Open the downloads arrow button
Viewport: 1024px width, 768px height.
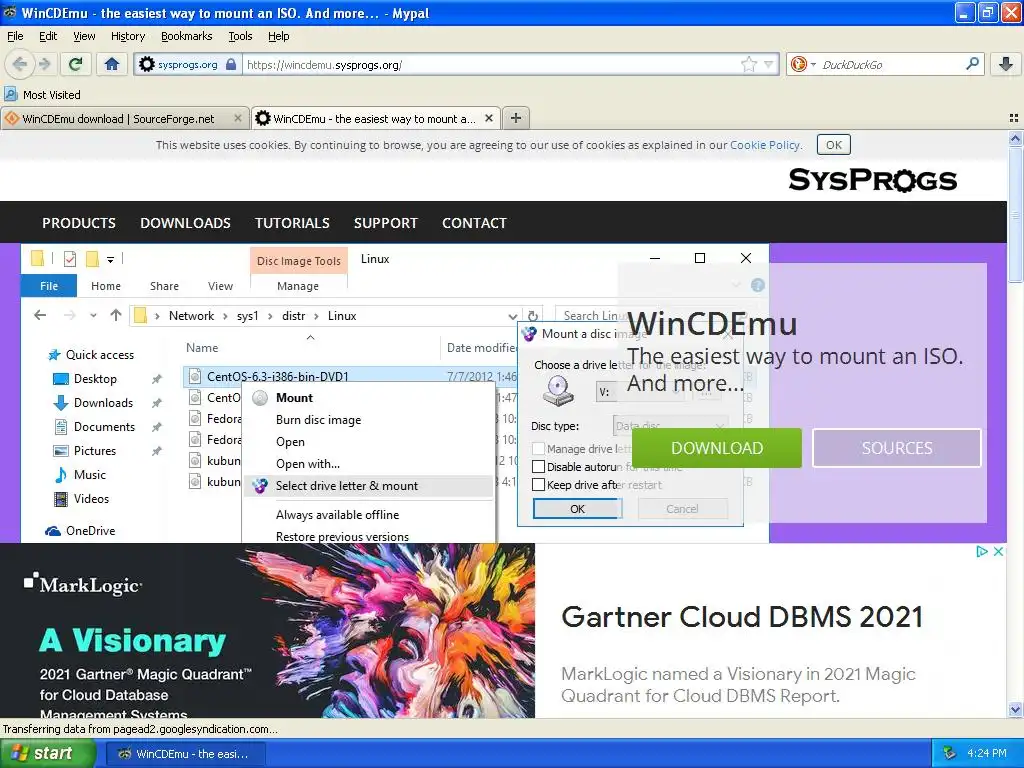pyautogui.click(x=1005, y=64)
